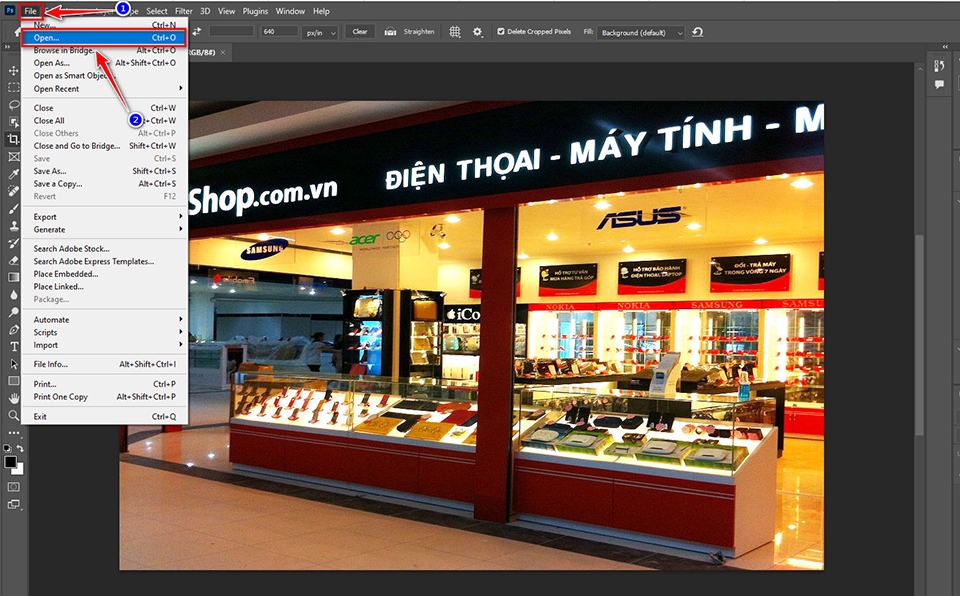960x596 pixels.
Task: Expand the Export submenu
Action: click(105, 217)
